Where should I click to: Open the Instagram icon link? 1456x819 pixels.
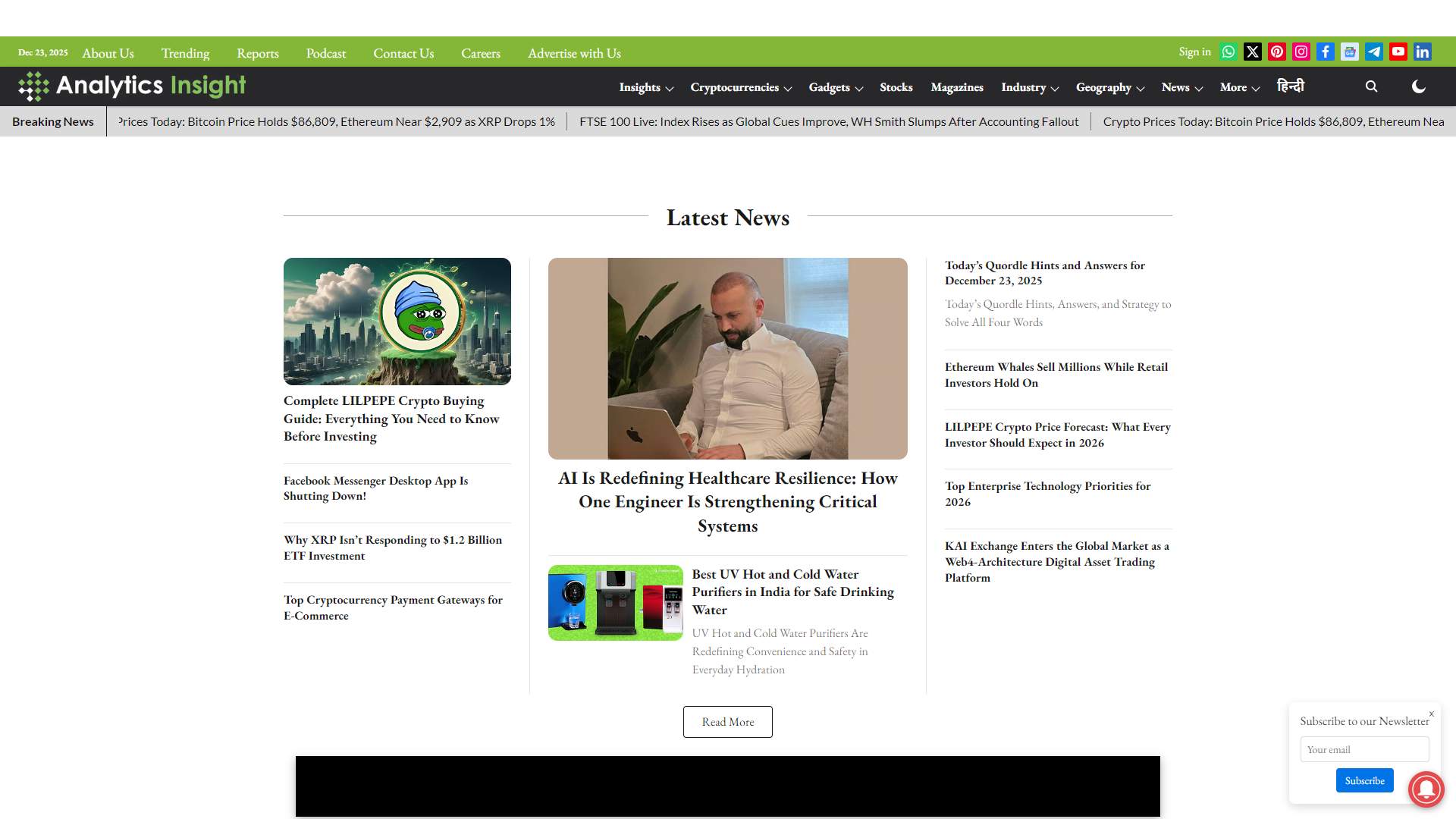[1301, 52]
